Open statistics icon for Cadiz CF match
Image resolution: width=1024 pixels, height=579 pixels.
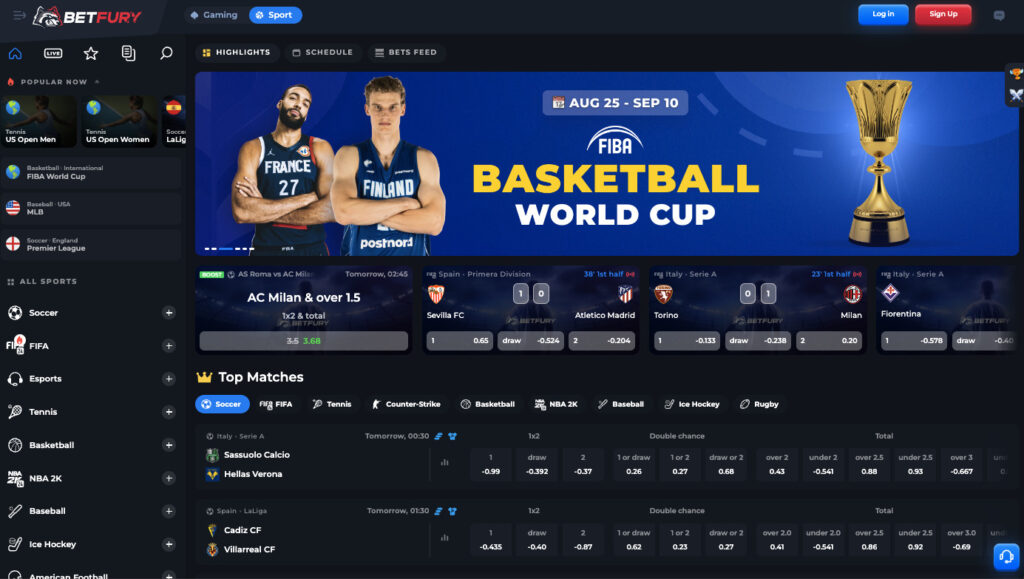[445, 538]
